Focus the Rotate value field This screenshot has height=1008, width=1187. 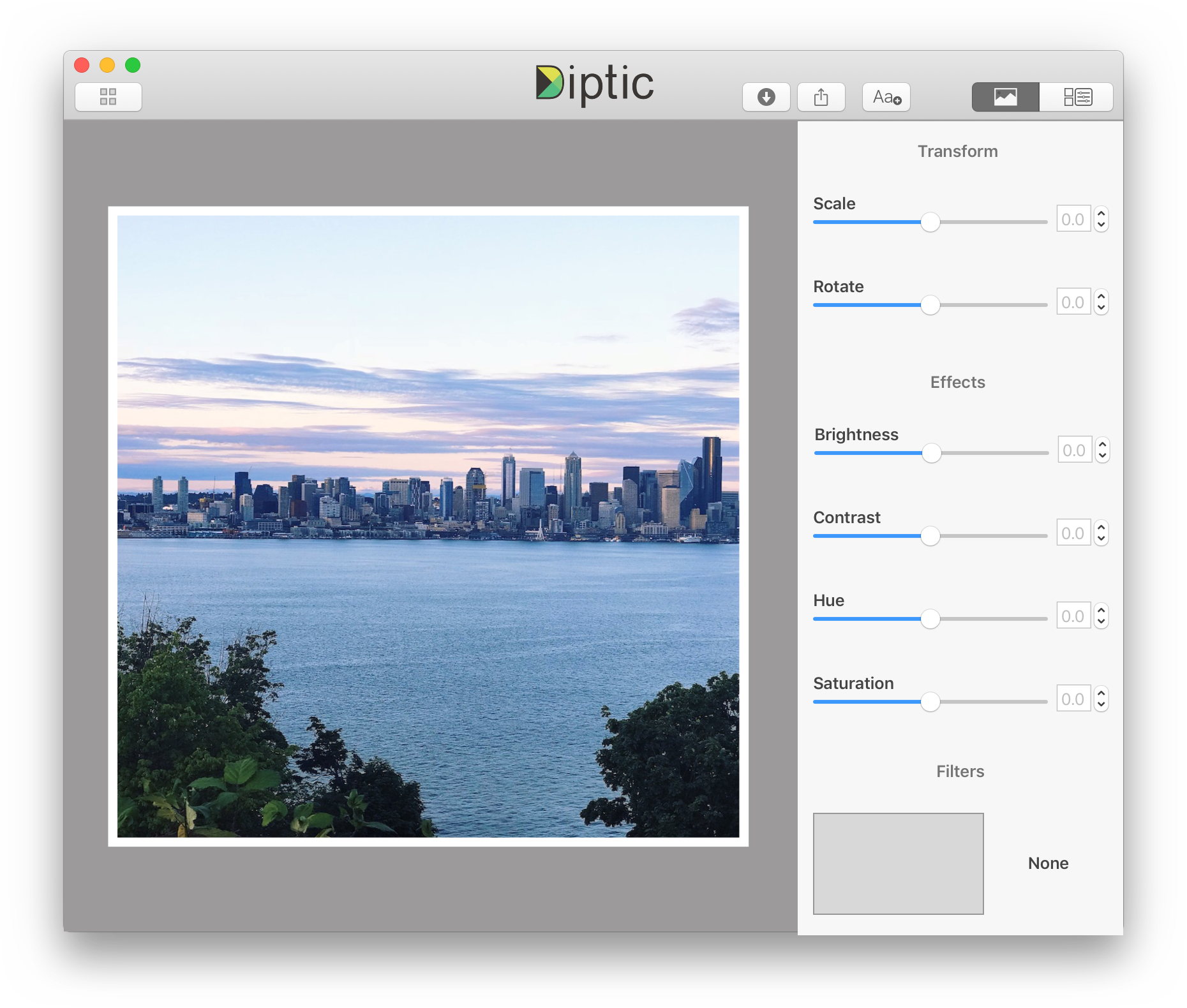point(1073,302)
